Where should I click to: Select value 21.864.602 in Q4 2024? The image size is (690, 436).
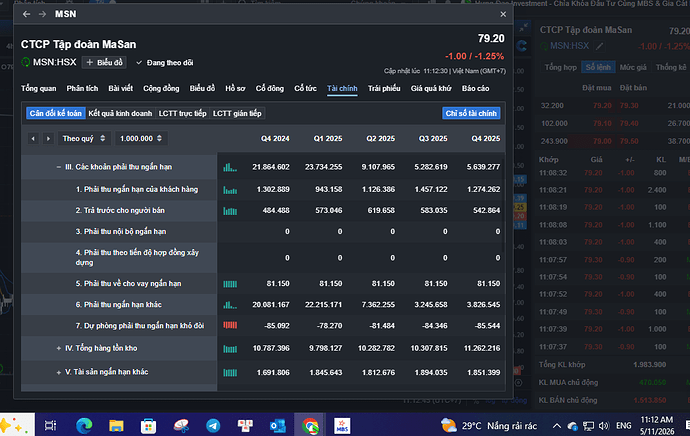coord(271,167)
